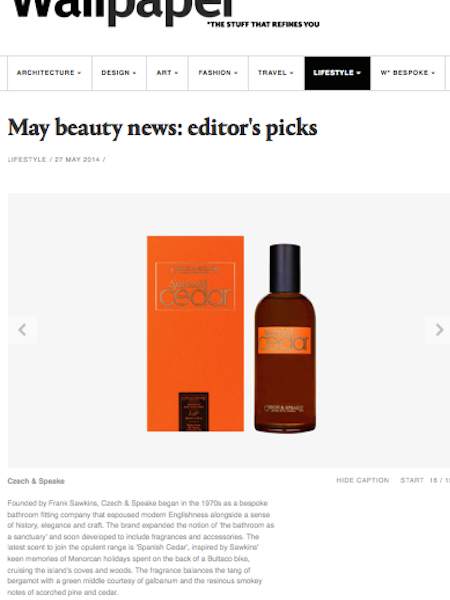450x600 pixels.
Task: Select the Lifestyle tab
Action: (337, 73)
